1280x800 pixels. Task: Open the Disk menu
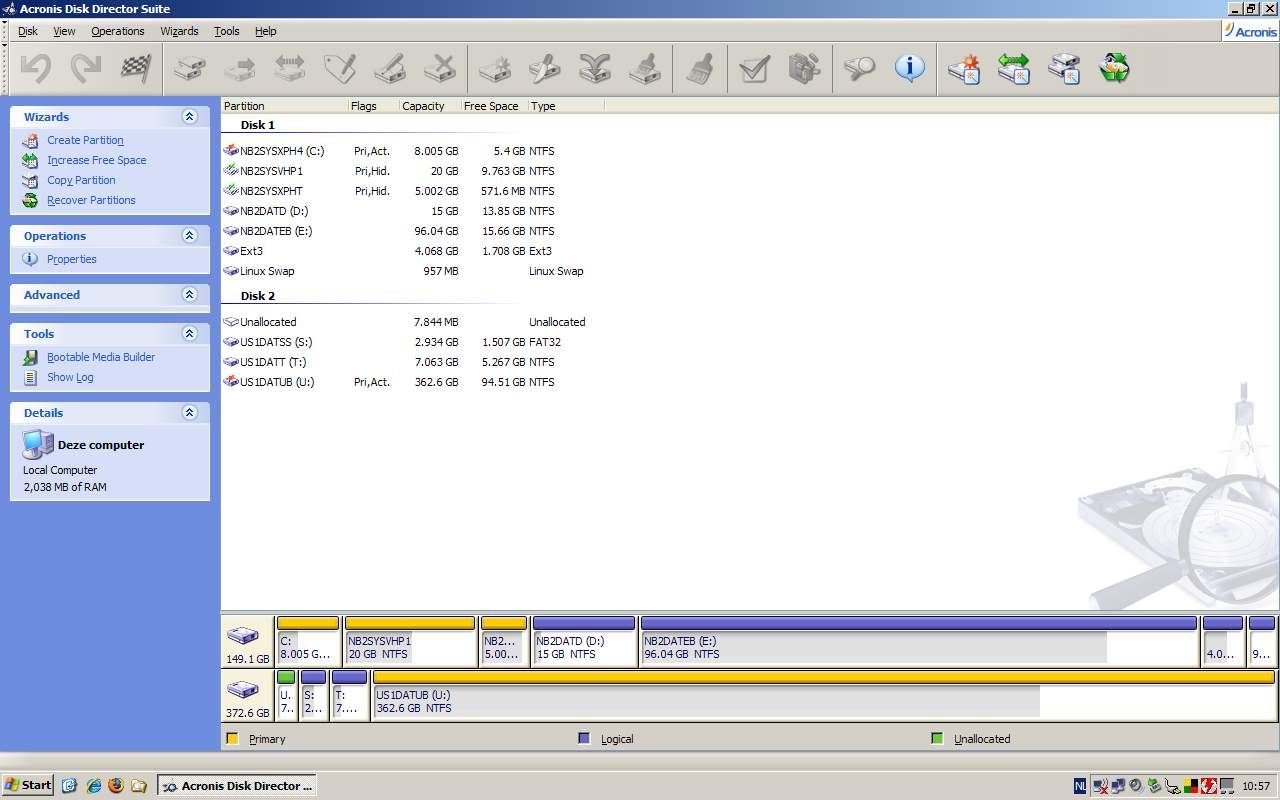[x=28, y=31]
